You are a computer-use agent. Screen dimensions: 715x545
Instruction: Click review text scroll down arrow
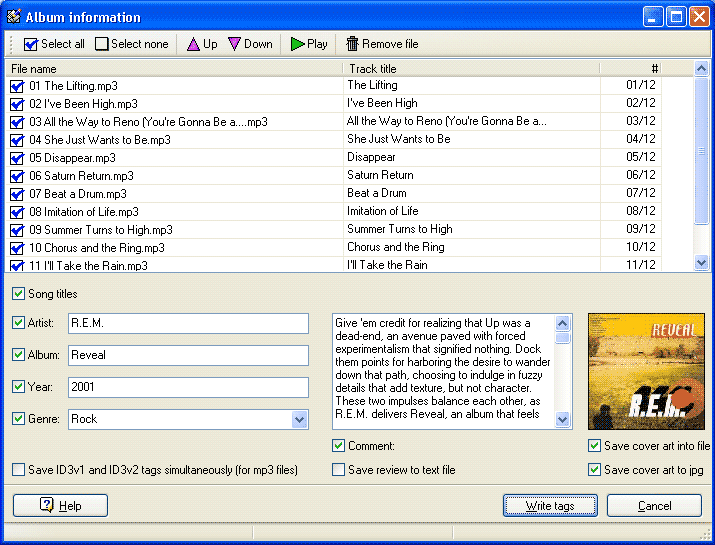point(563,419)
